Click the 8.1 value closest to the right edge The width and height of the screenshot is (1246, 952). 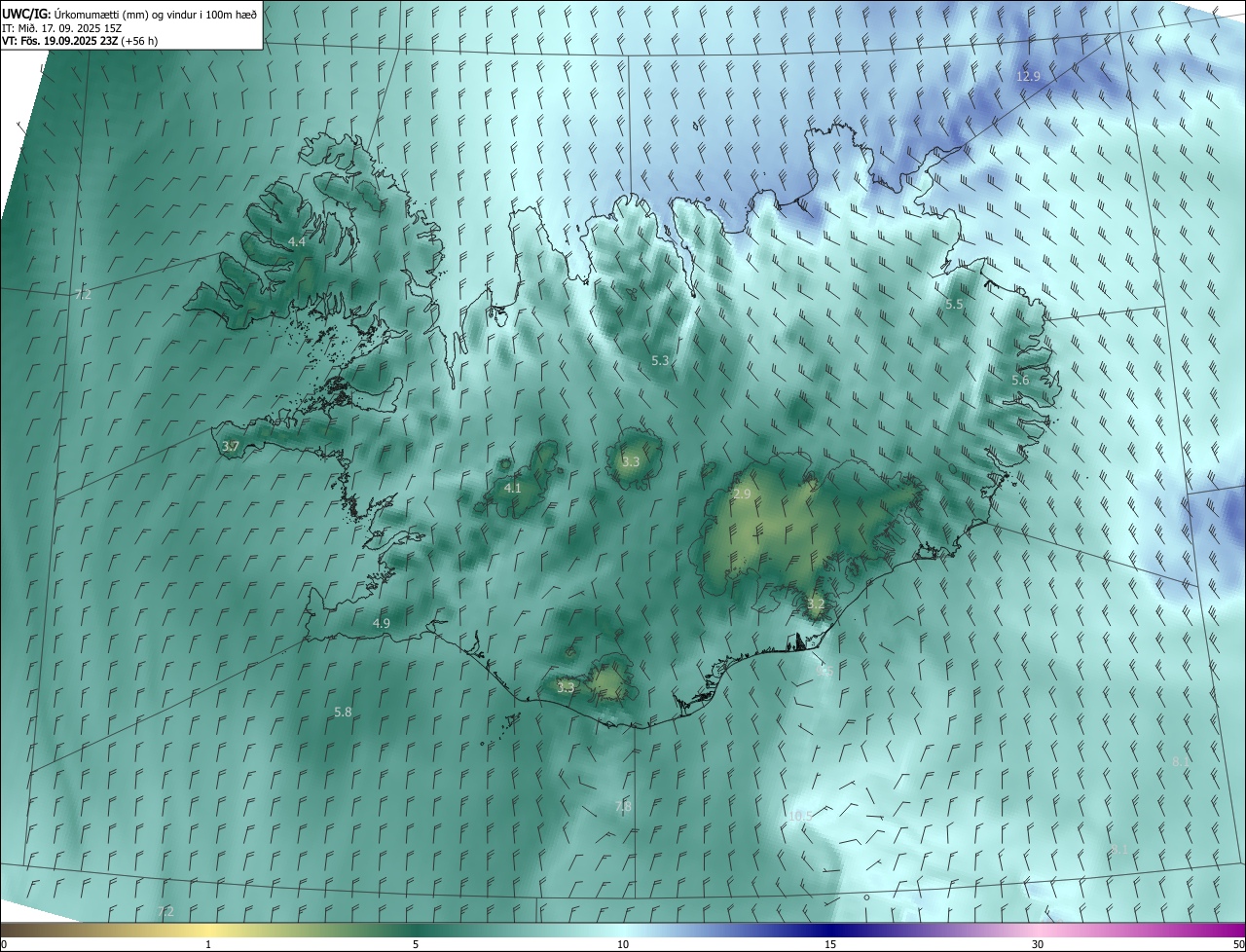pyautogui.click(x=1180, y=762)
